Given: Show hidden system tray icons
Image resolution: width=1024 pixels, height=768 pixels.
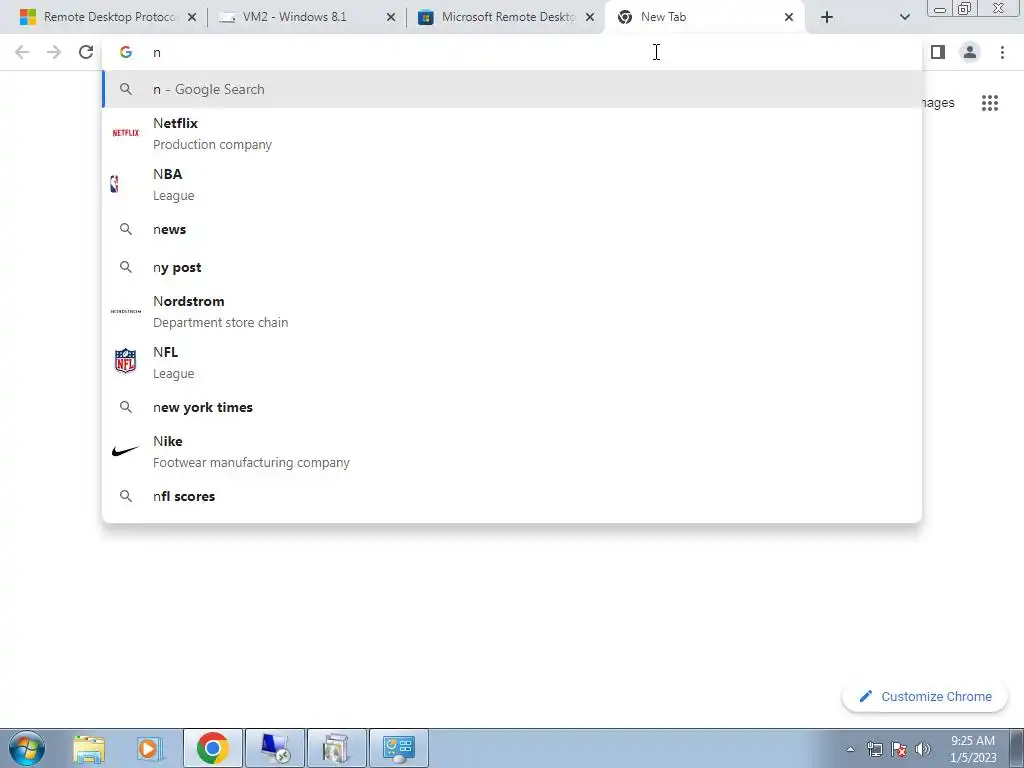Looking at the screenshot, I should point(850,750).
